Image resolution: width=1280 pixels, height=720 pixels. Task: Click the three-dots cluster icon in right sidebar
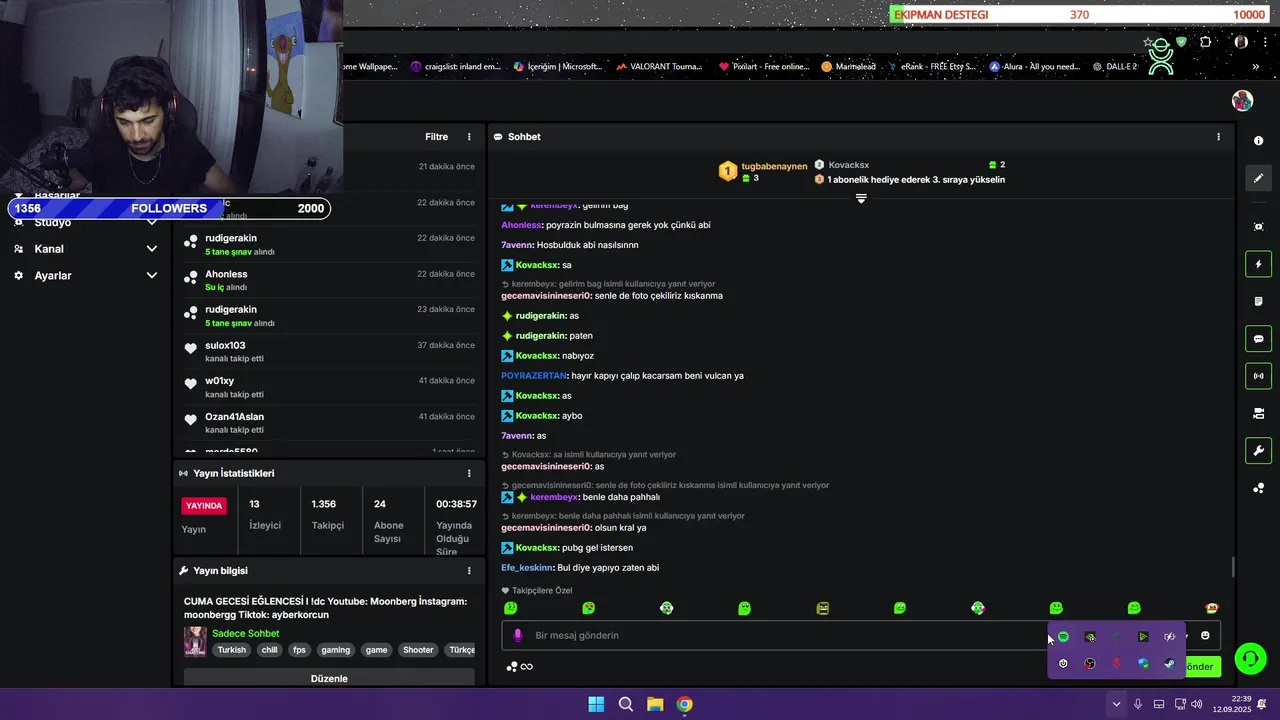pos(1258,488)
